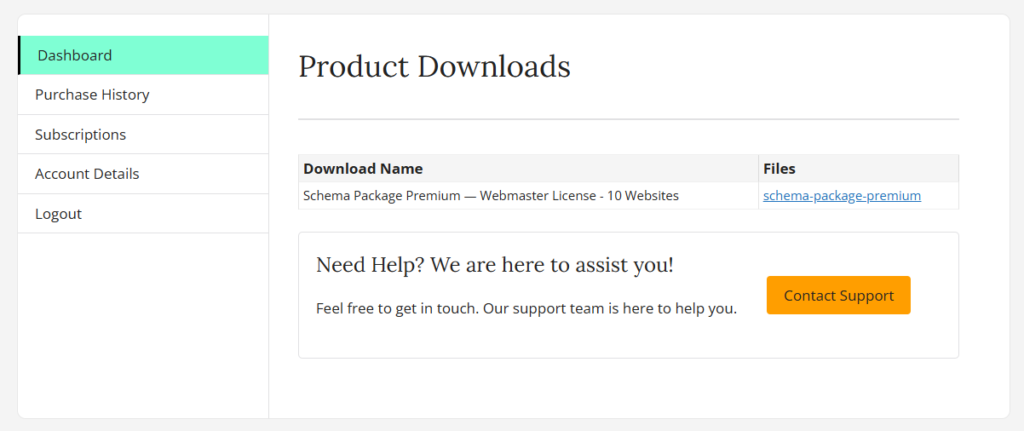Open the Dashboard sidebar item
Viewport: 1024px width, 431px height.
tap(75, 55)
